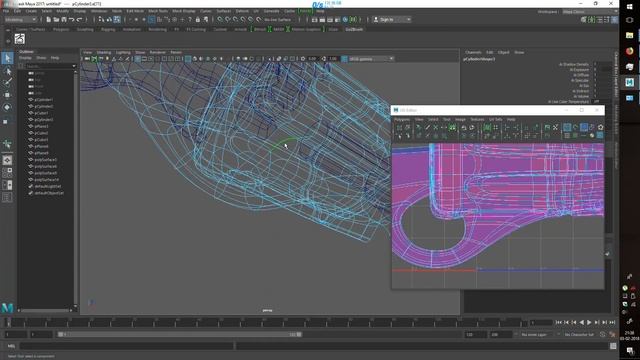Click the Maya icon in Windows taskbar
The height and width of the screenshot is (360, 640).
(629, 82)
